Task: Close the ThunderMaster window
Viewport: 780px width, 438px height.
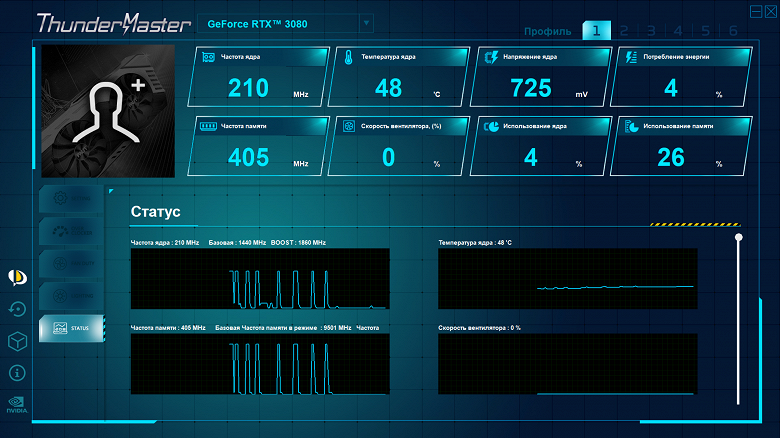Action: 771,11
